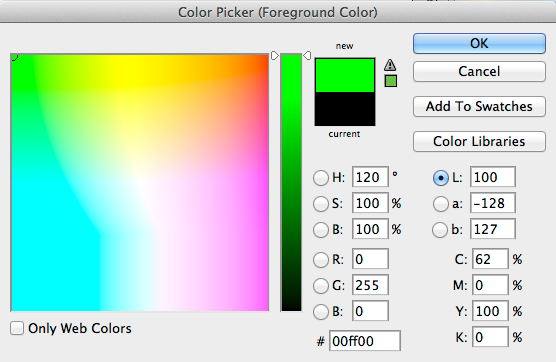The image size is (556, 362).
Task: Click the C cyan field showing 62
Action: pyautogui.click(x=490, y=259)
